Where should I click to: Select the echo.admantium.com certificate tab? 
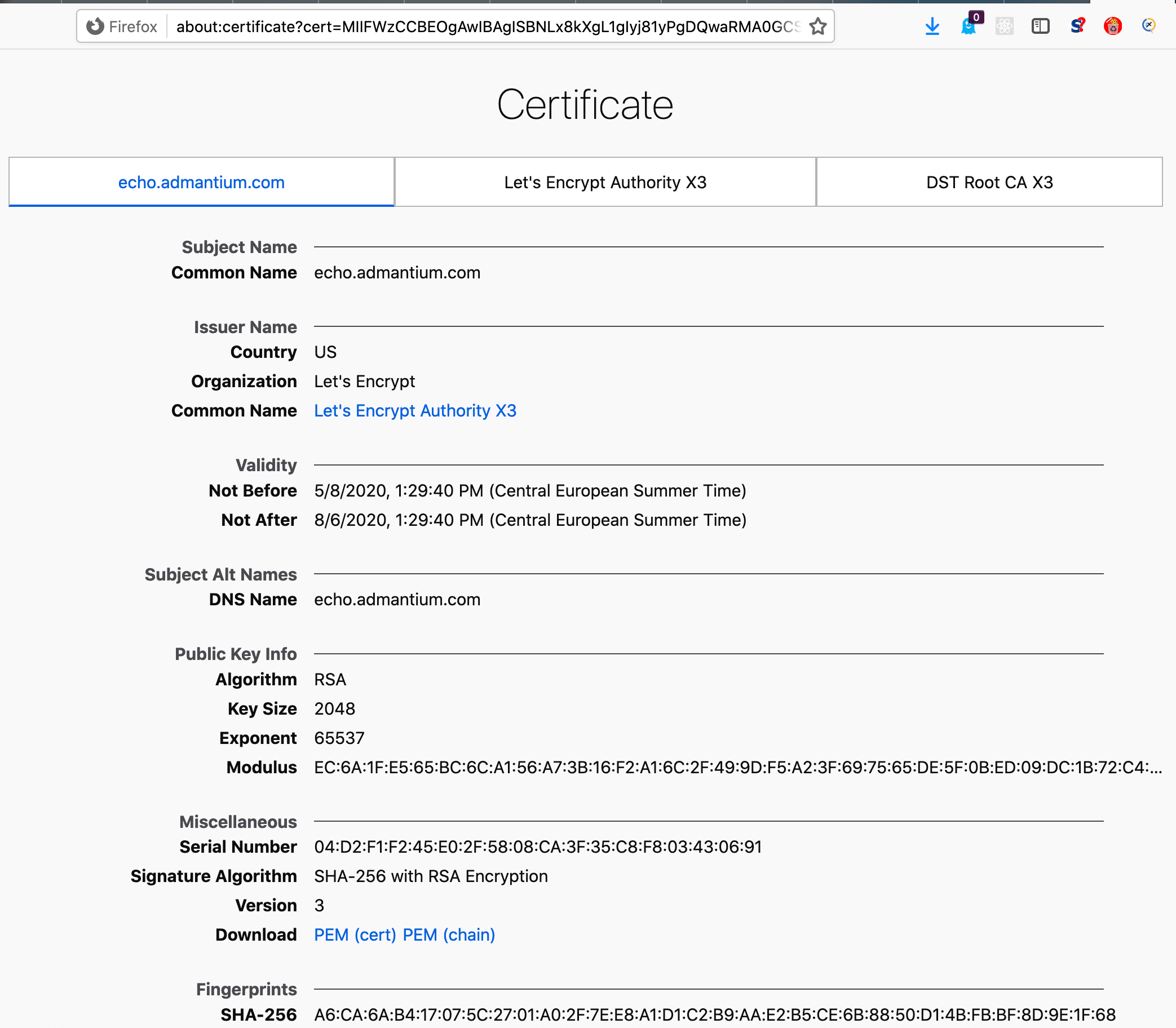coord(201,183)
